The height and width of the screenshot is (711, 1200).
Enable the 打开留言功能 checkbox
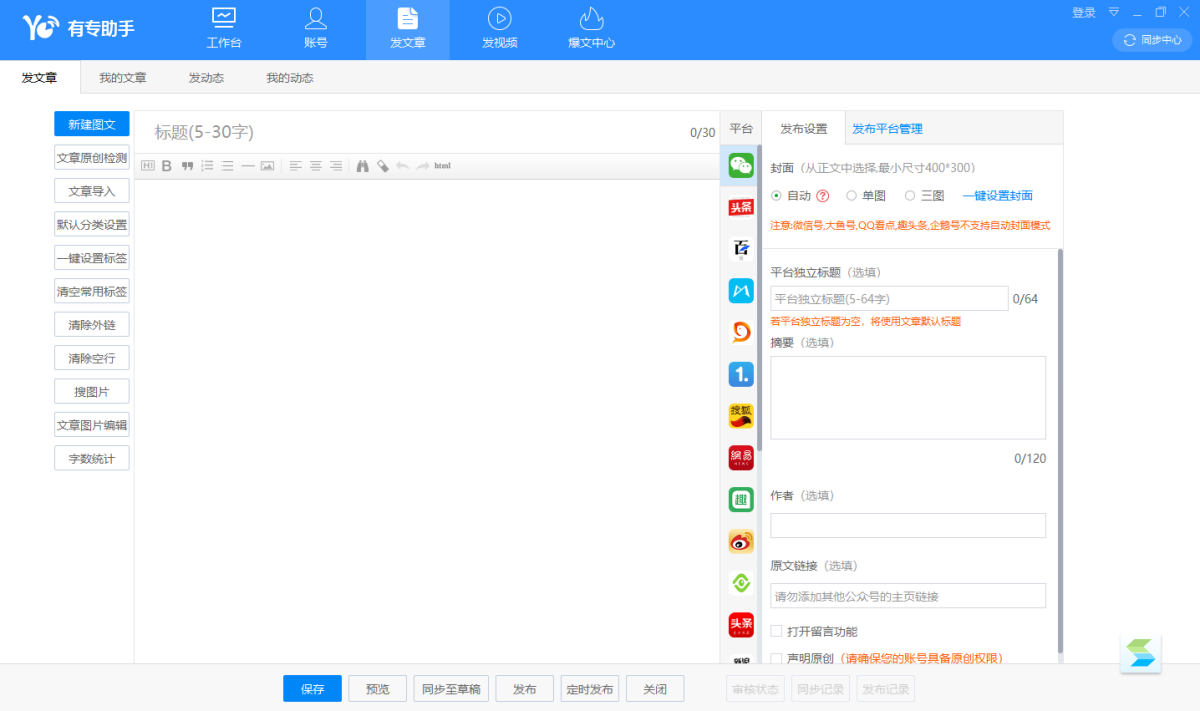[777, 631]
